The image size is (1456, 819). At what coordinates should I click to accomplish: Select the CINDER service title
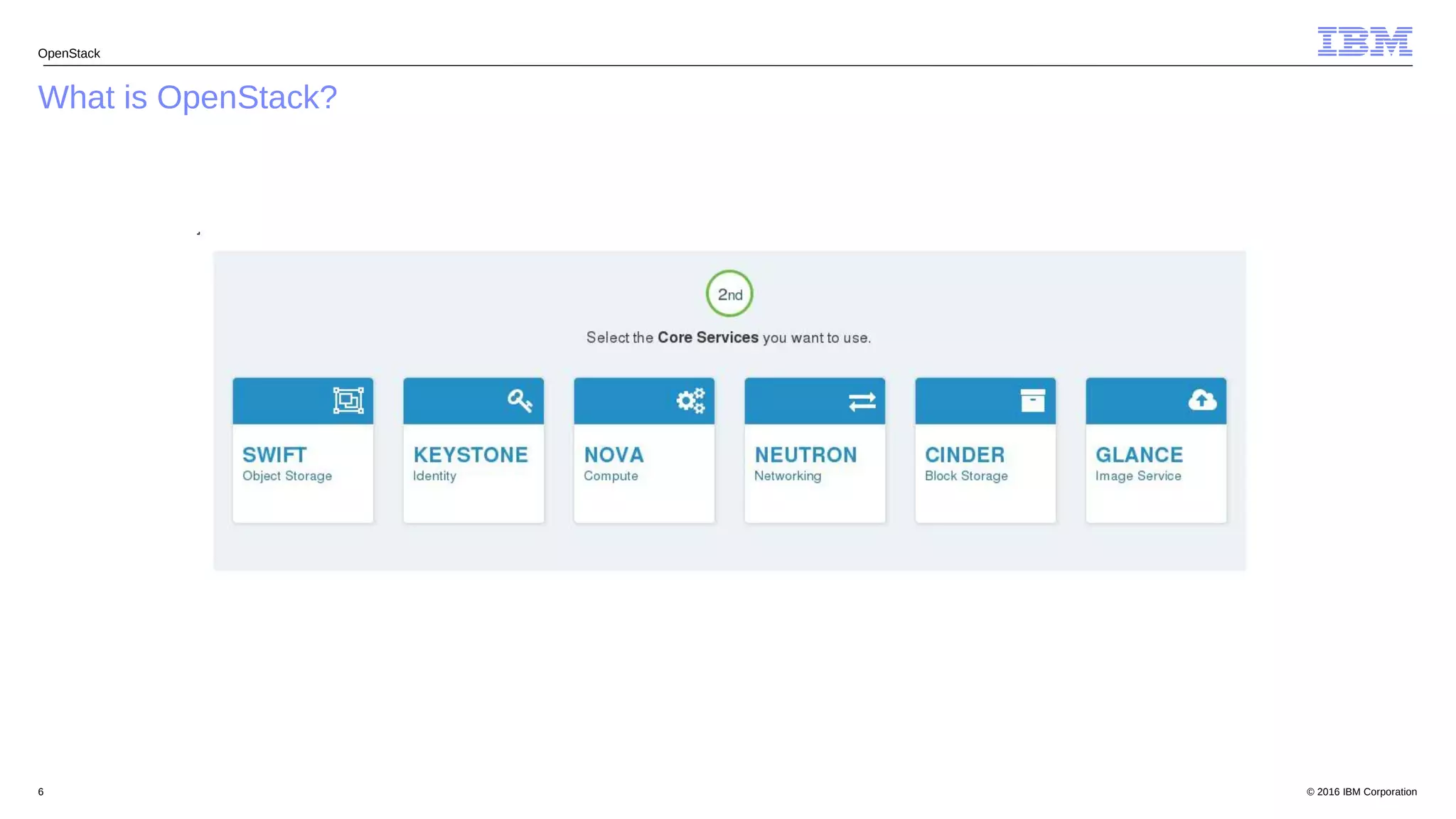click(x=965, y=455)
